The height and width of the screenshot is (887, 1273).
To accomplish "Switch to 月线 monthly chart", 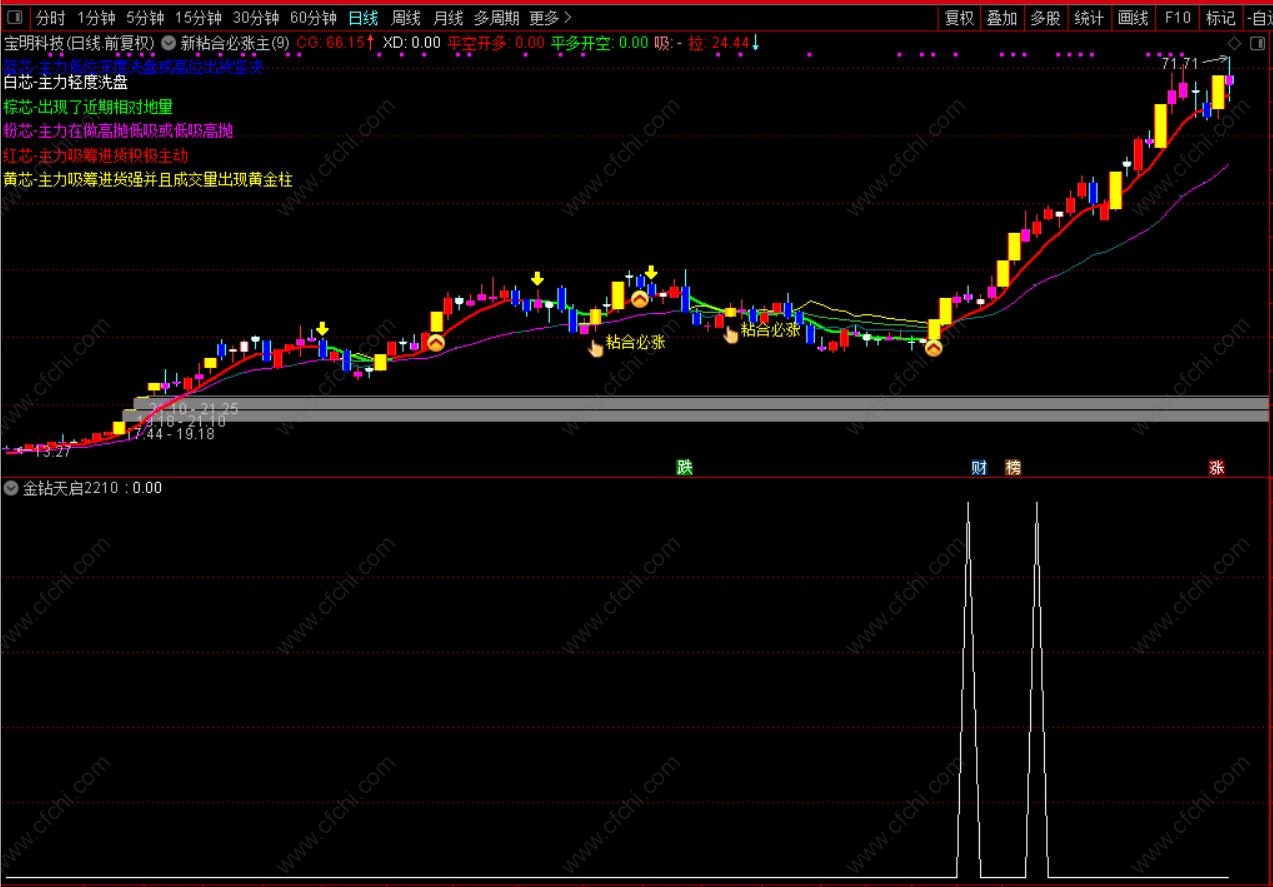I will coord(448,17).
